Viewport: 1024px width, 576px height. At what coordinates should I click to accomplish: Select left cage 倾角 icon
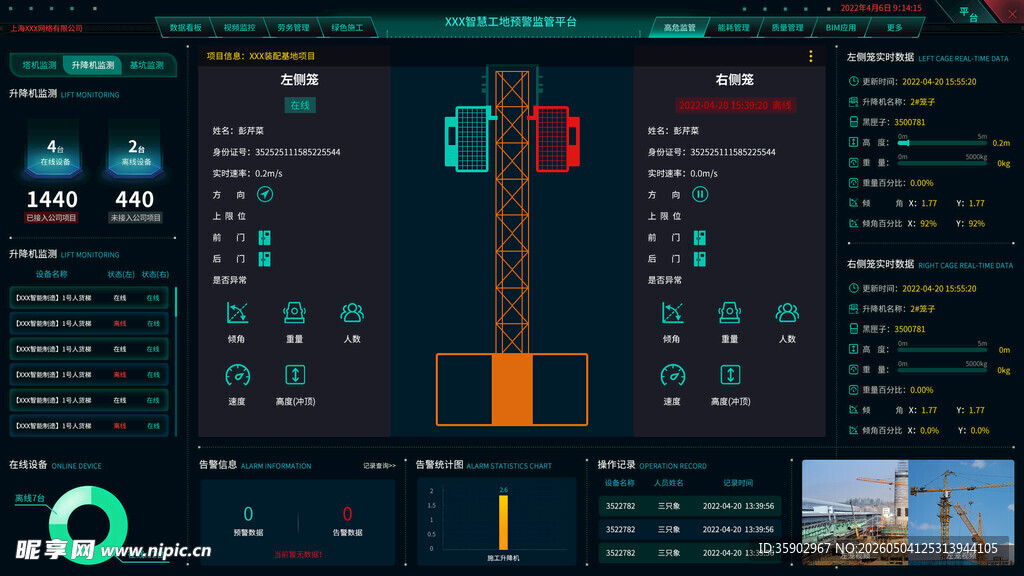(x=236, y=313)
